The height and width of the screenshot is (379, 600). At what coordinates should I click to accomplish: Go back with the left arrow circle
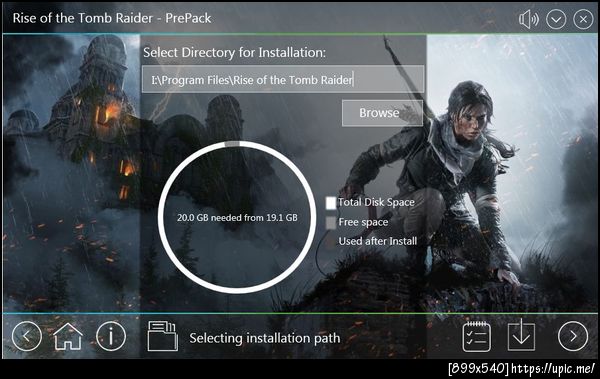26,336
